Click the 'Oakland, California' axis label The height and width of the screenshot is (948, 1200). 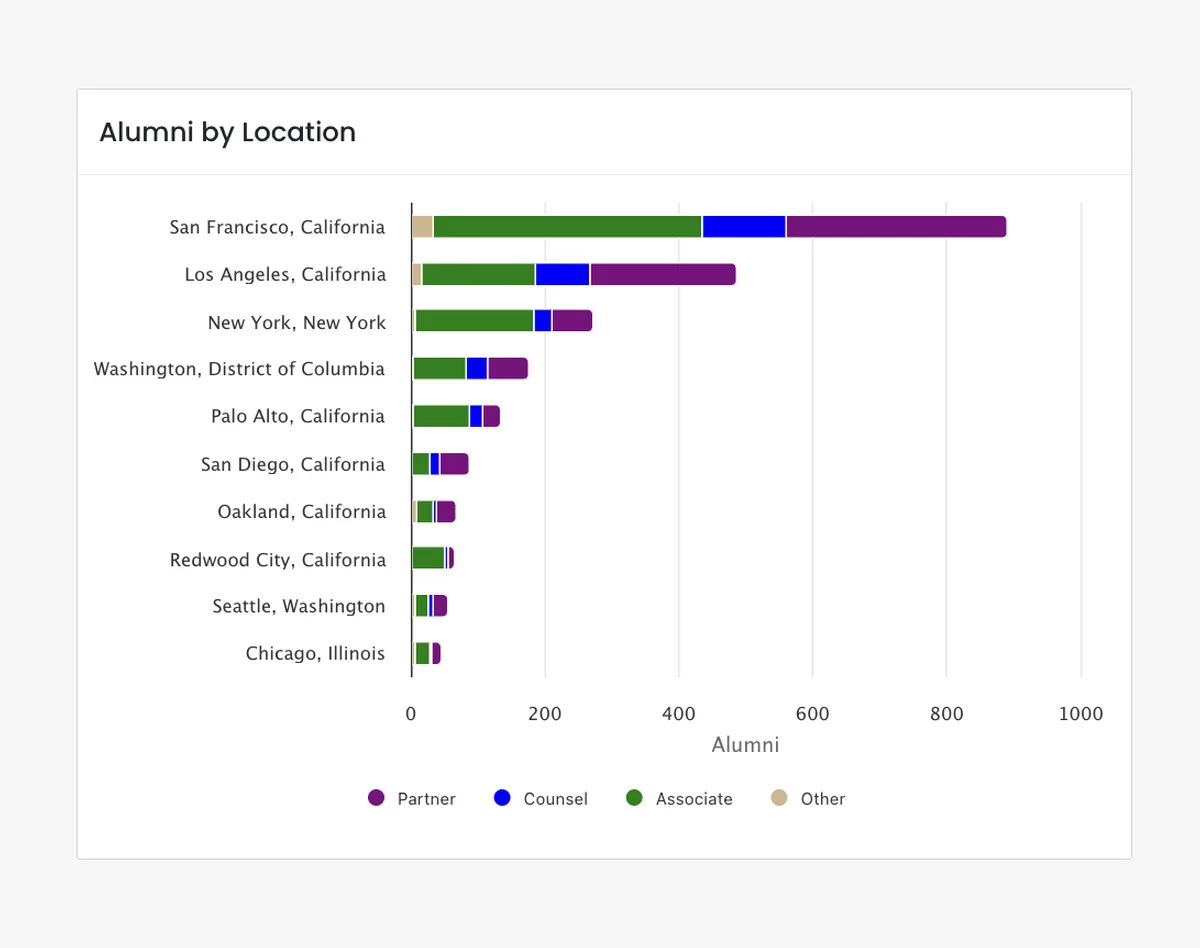[x=302, y=511]
